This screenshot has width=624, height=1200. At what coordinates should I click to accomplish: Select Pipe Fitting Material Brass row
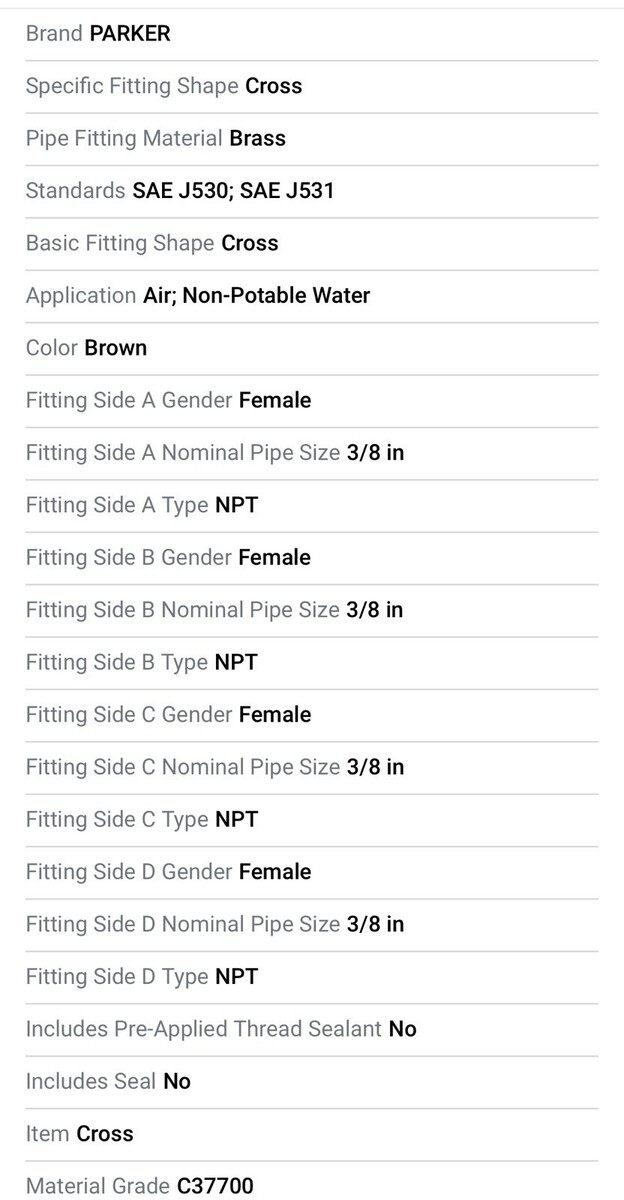pos(312,139)
